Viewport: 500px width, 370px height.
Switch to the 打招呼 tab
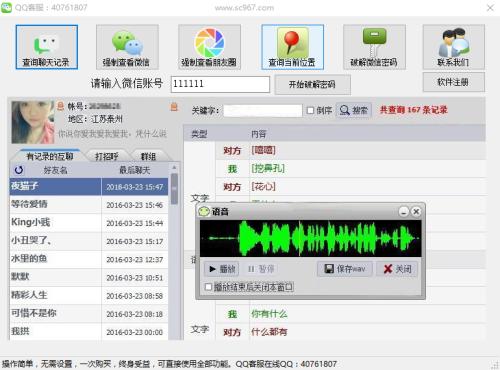click(106, 156)
